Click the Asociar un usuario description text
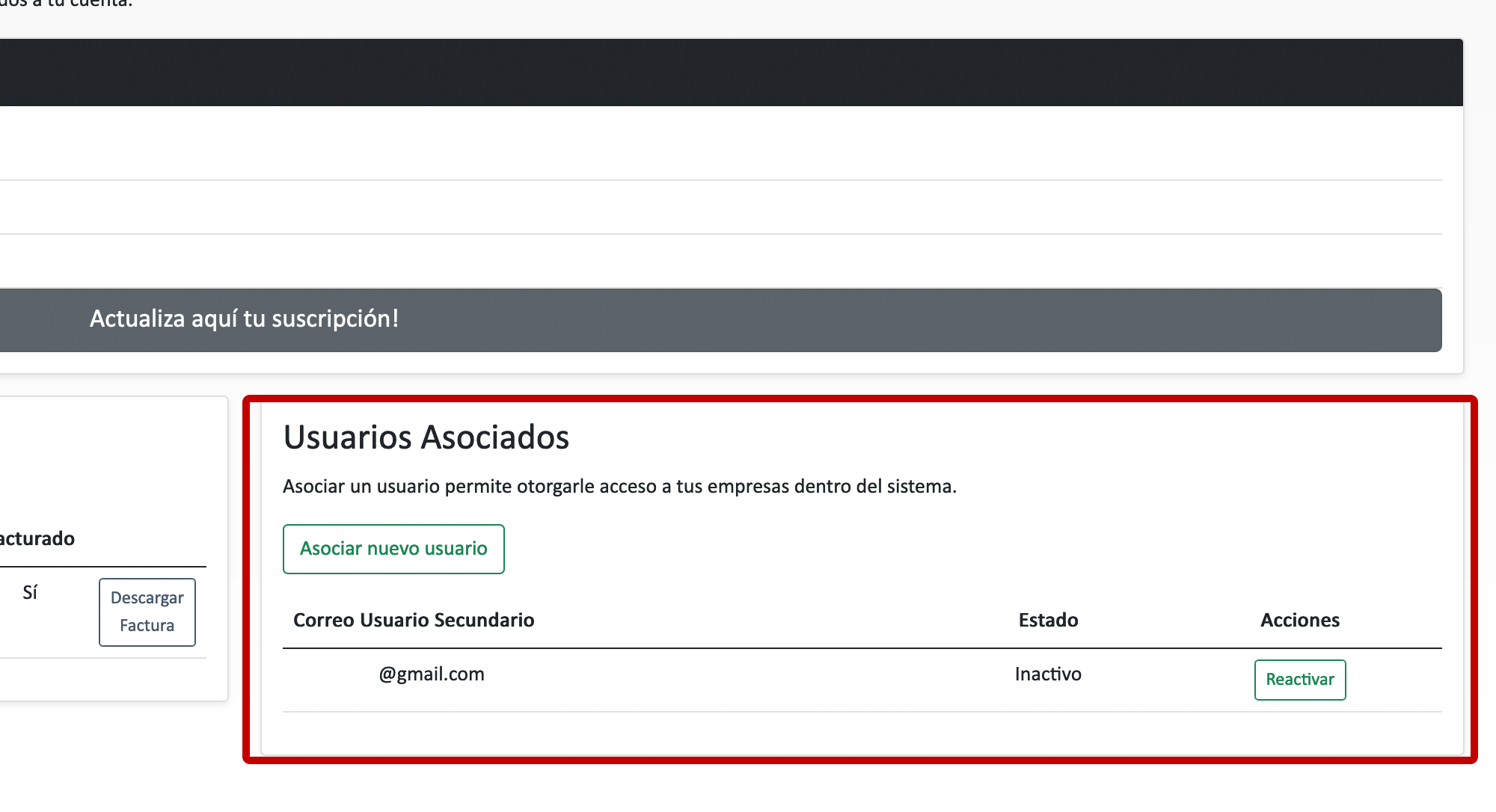 coord(619,487)
